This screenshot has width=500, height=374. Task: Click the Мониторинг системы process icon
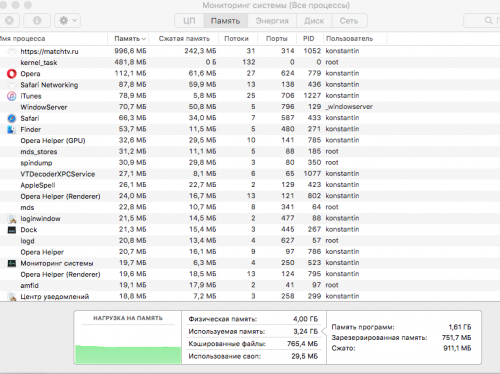[x=12, y=263]
